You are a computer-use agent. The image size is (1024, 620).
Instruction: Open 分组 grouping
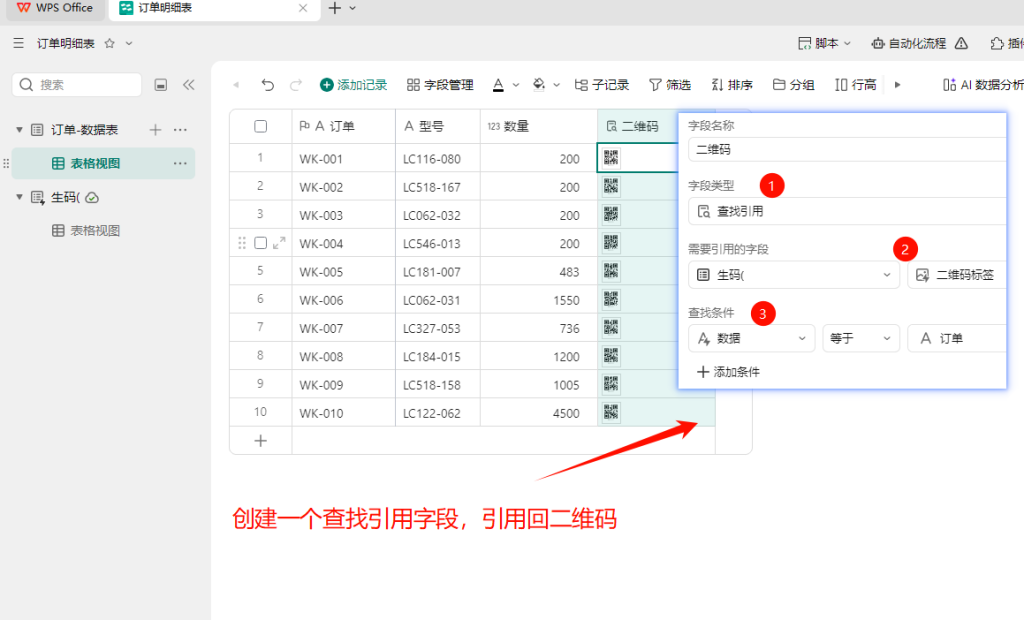click(x=793, y=85)
